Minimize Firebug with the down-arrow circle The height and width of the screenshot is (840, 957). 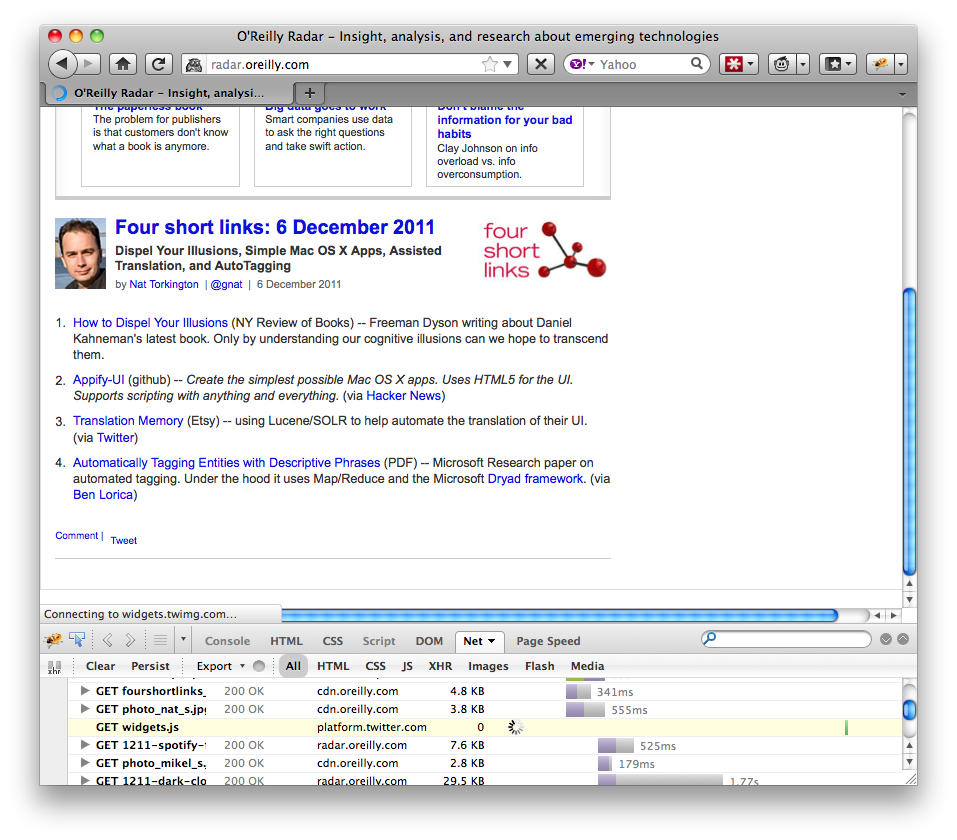pos(886,639)
